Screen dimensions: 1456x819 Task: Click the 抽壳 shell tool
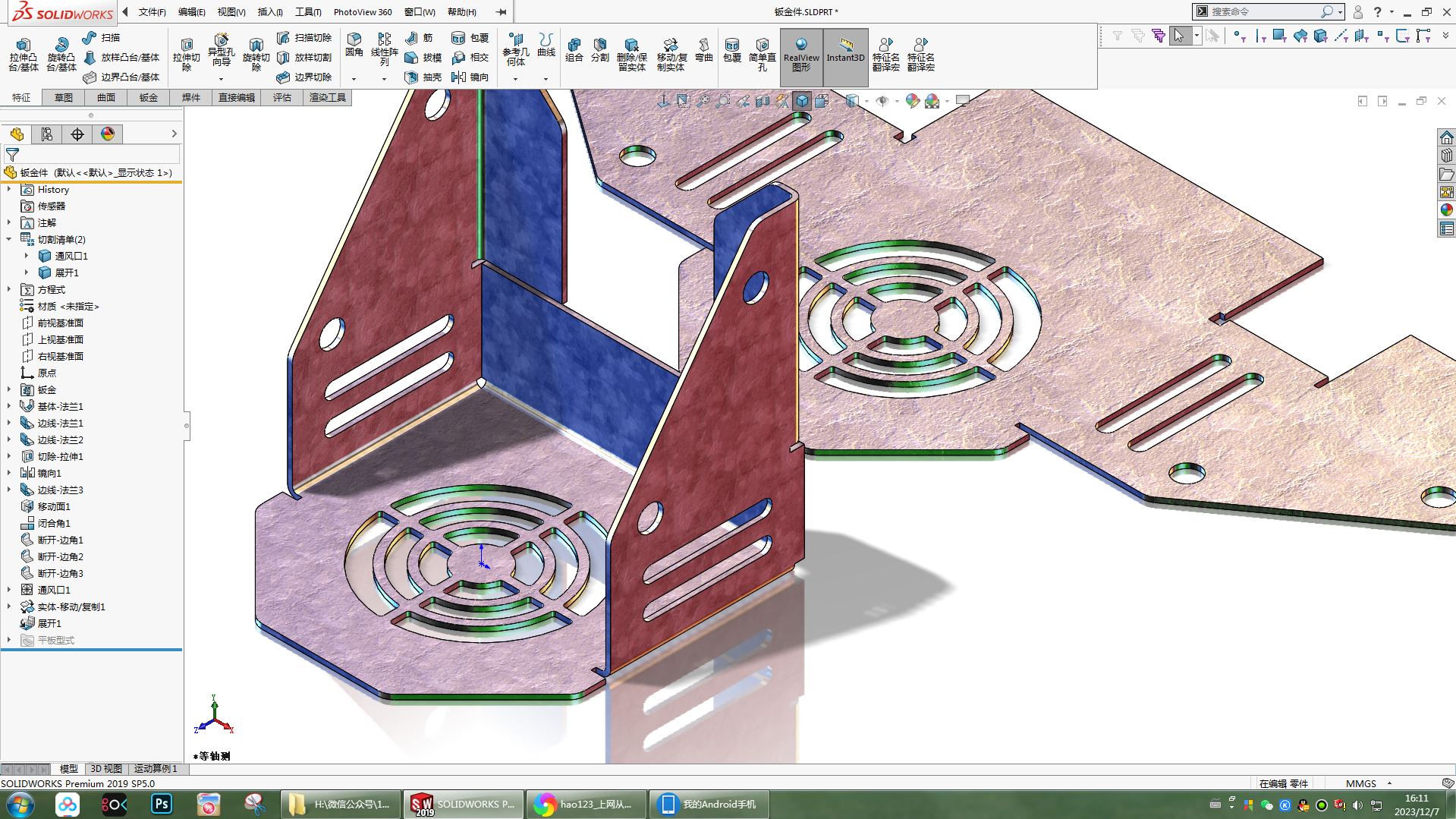pyautogui.click(x=423, y=77)
